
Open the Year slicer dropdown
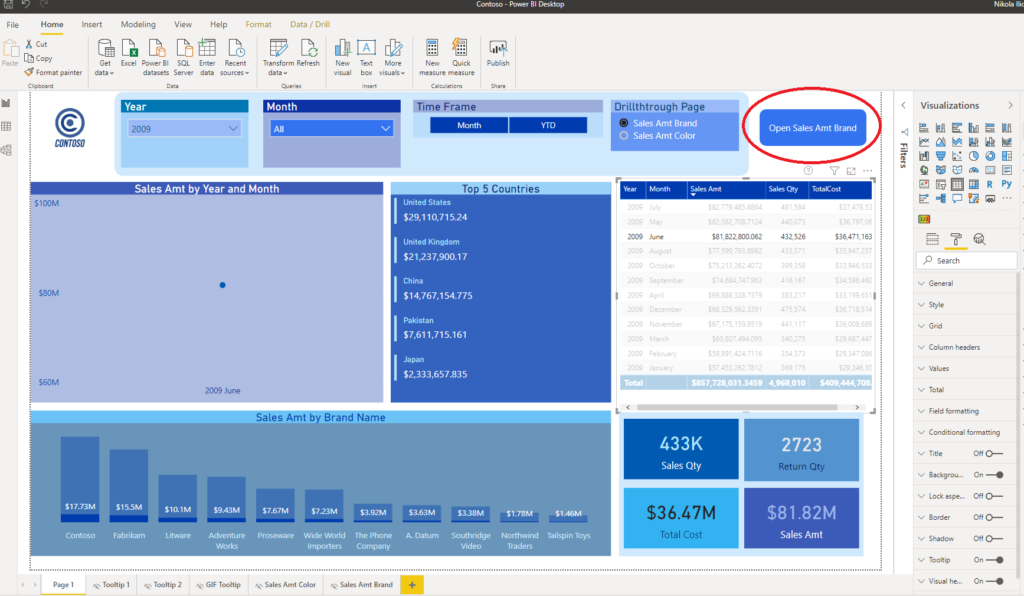pos(184,129)
